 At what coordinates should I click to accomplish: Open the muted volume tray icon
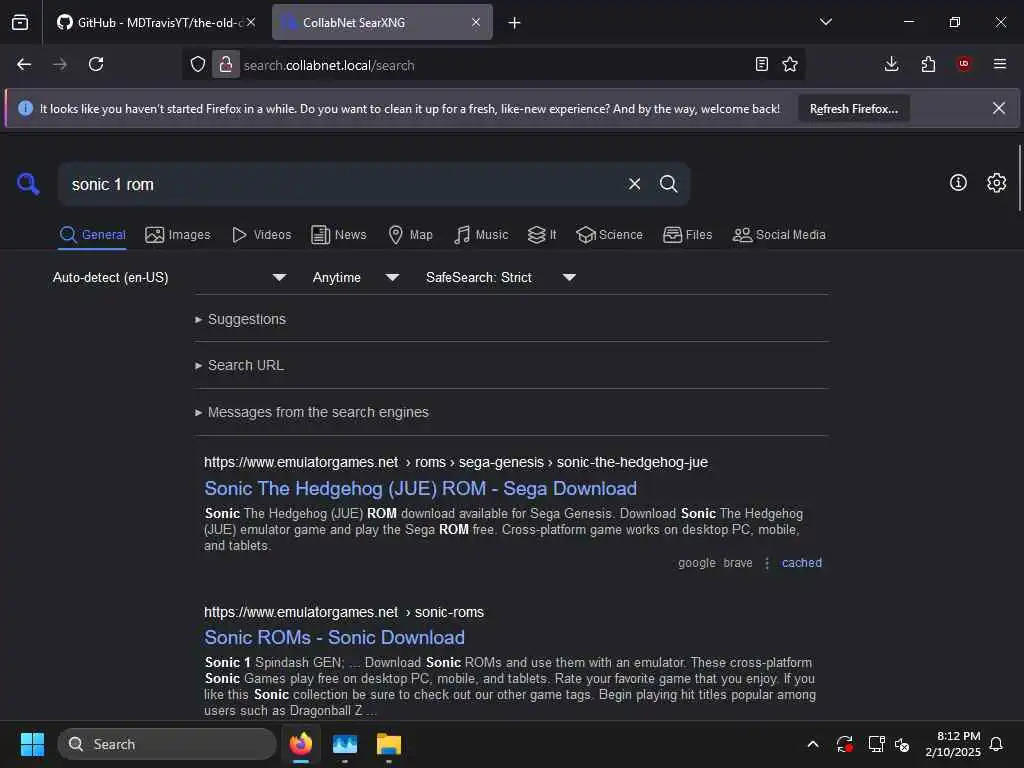click(x=902, y=744)
